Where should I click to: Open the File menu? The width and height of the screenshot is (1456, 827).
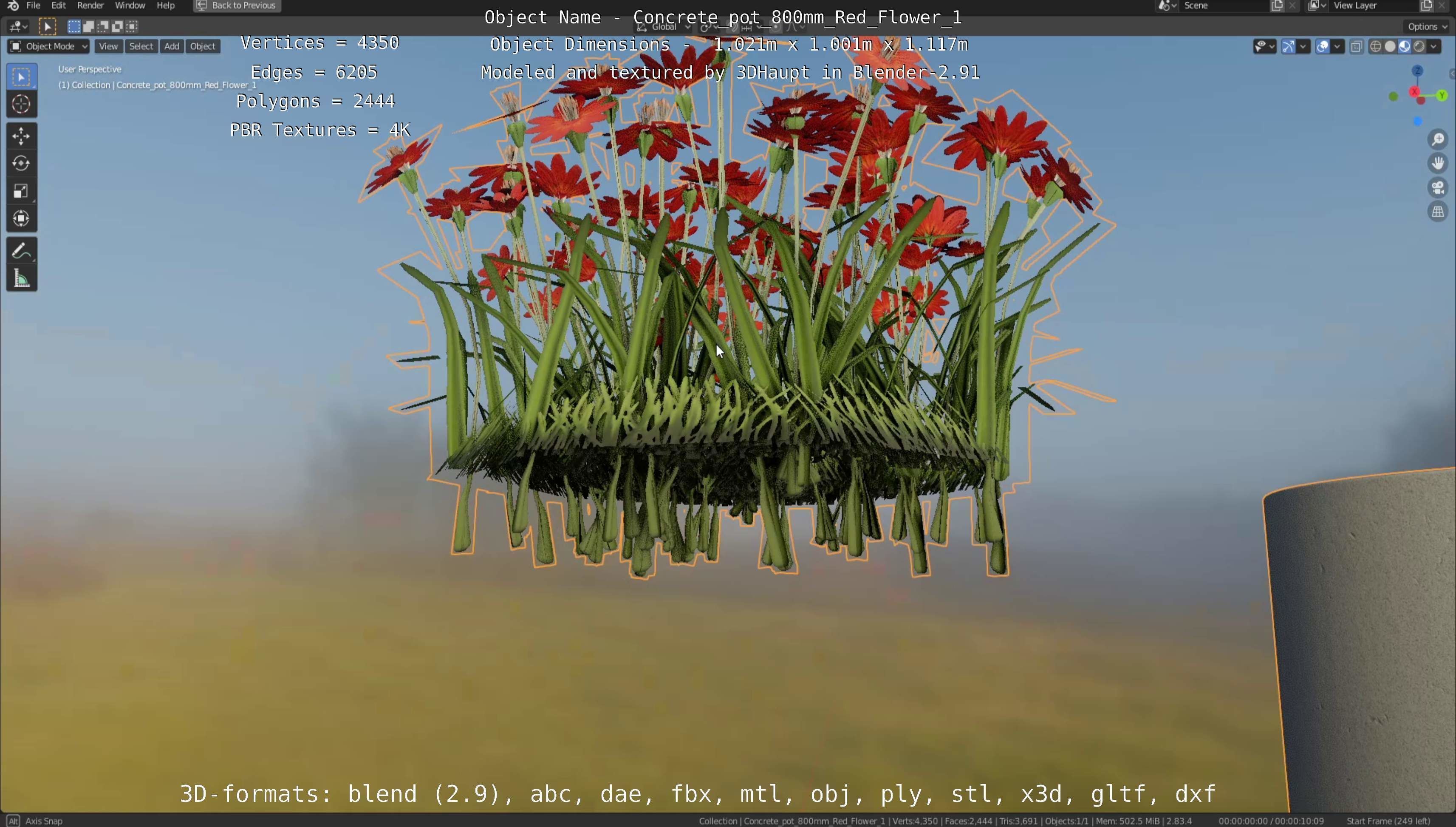pyautogui.click(x=34, y=6)
